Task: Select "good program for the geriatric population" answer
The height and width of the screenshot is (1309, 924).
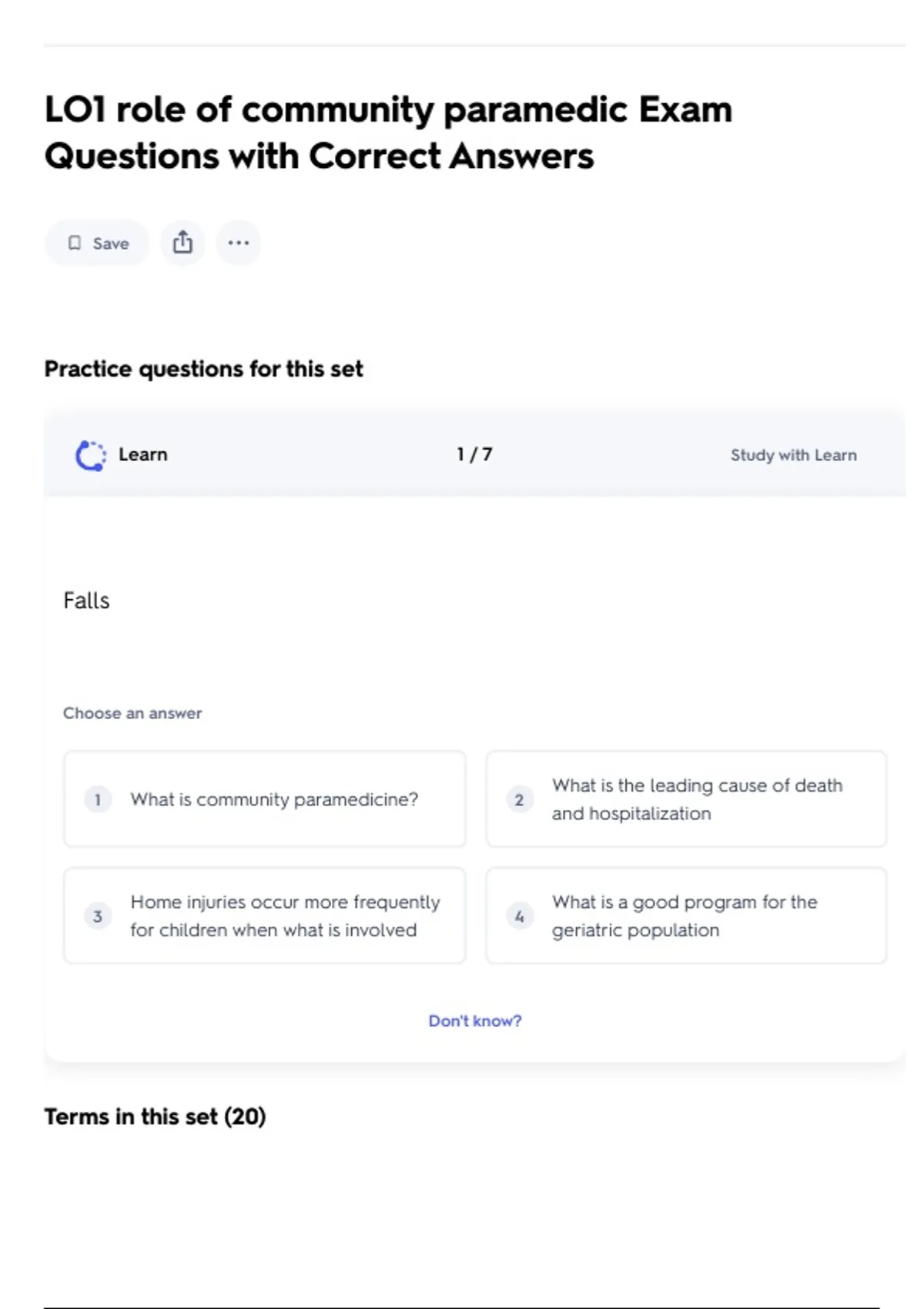Action: (685, 916)
